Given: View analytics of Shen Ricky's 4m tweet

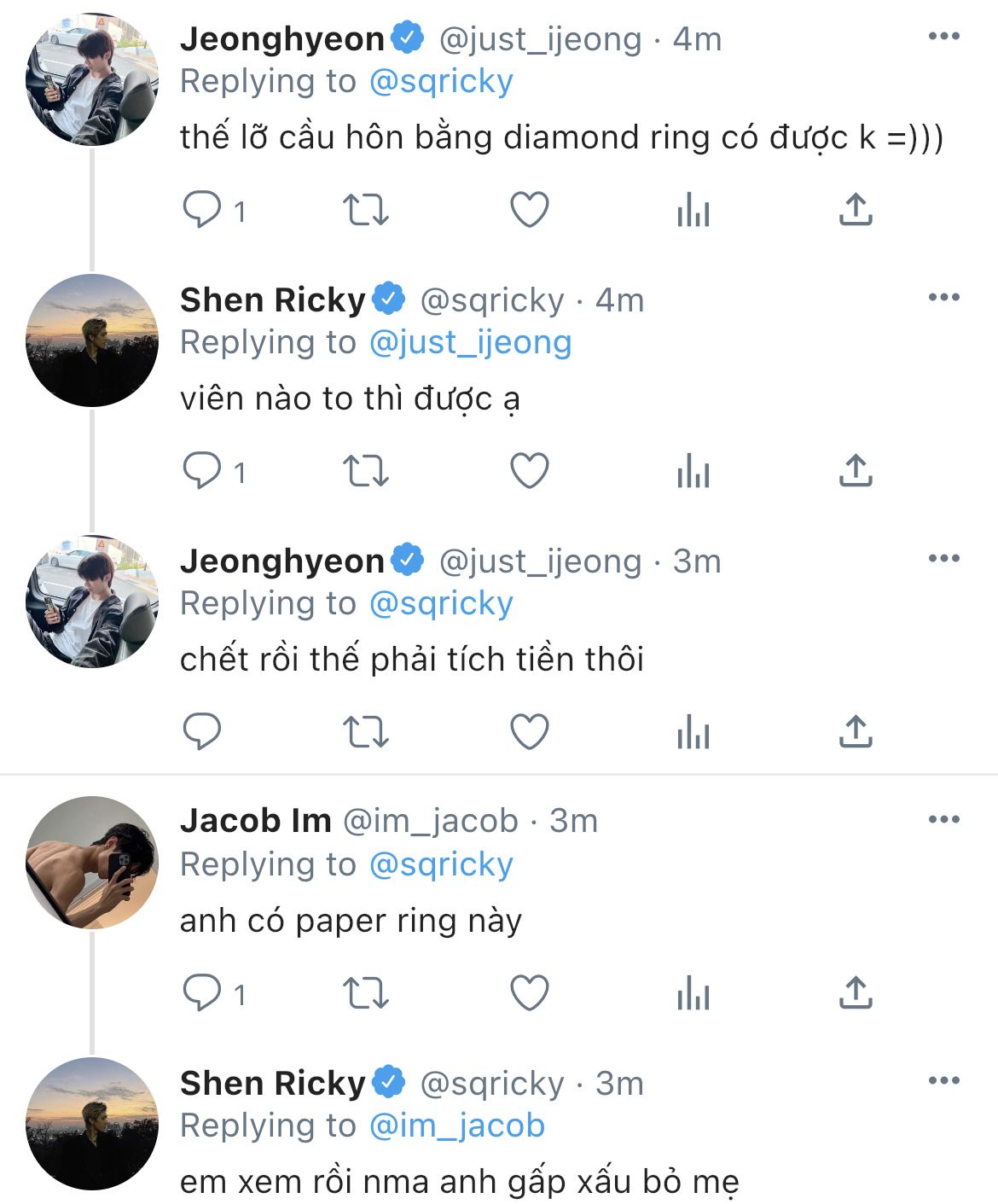Looking at the screenshot, I should point(693,471).
